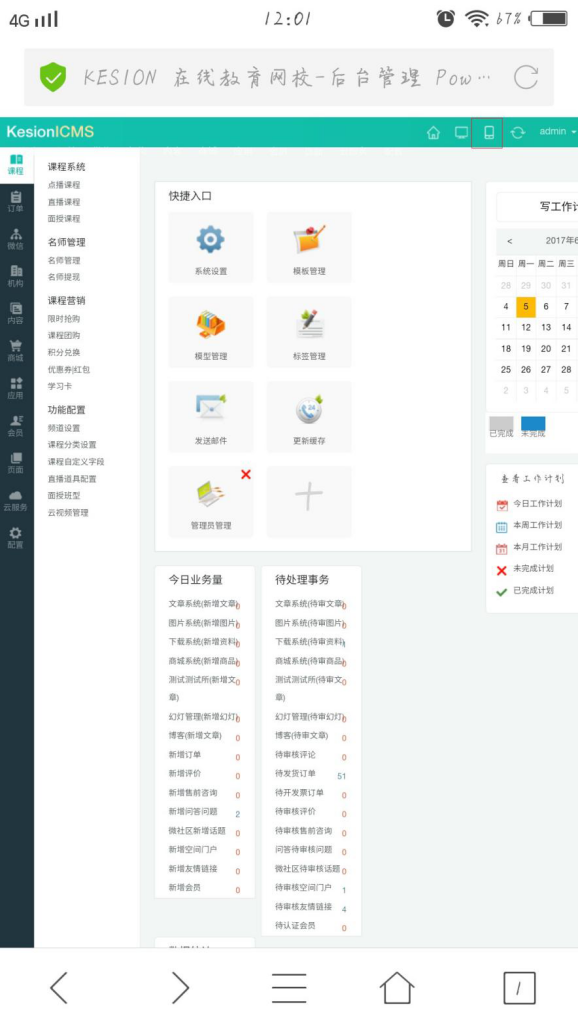Open the 配置 sidebar section
Screen dimensions: 578x1028
(16, 537)
